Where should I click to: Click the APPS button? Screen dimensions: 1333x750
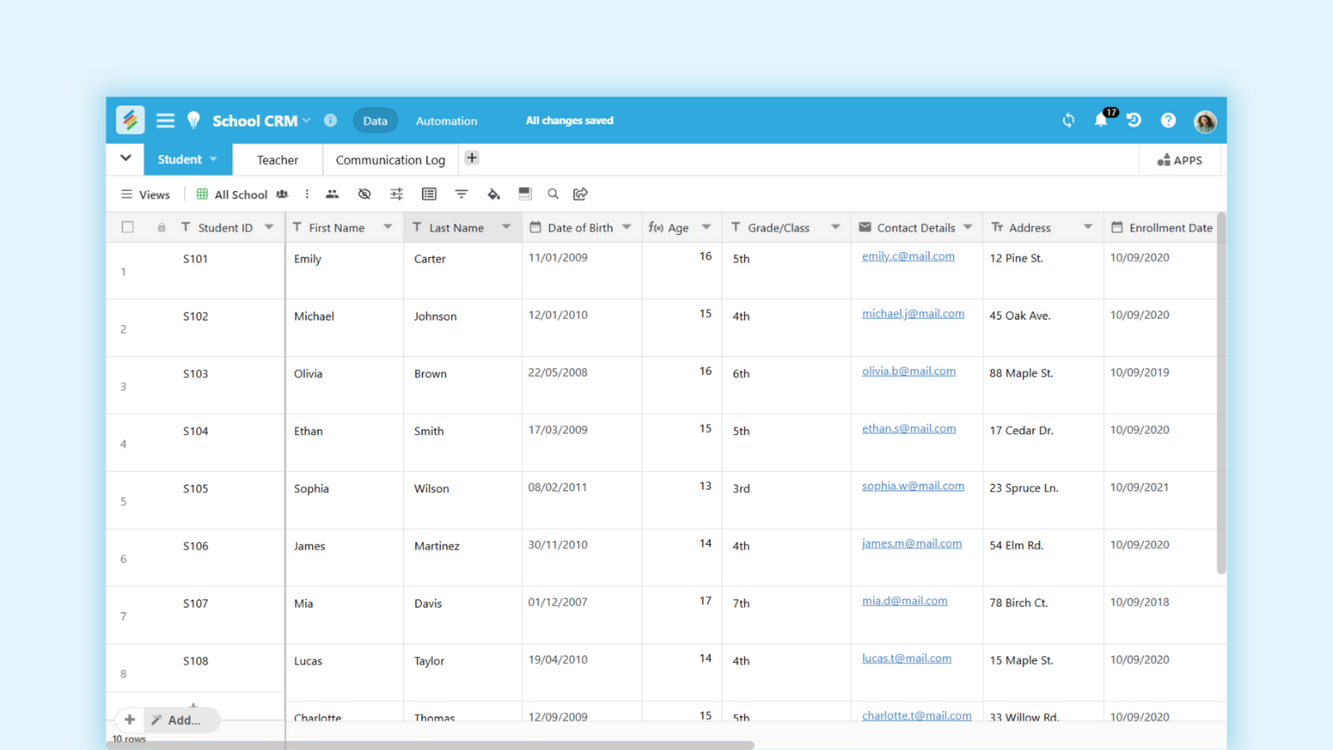[1180, 160]
